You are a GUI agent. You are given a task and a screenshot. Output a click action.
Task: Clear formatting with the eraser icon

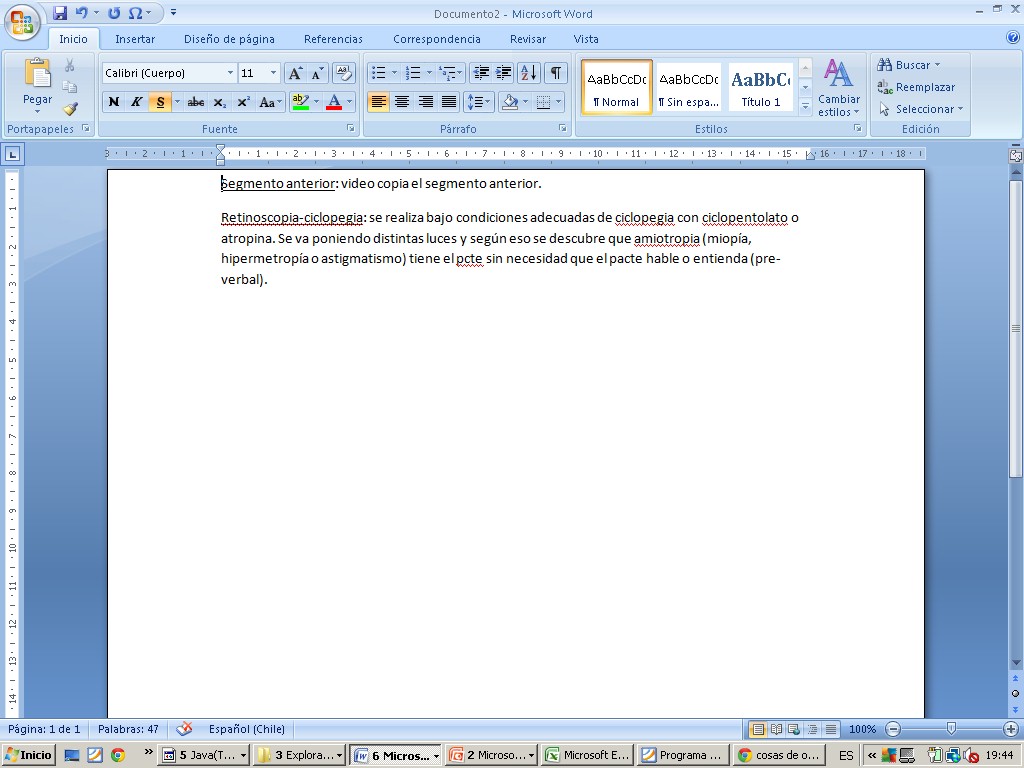point(343,73)
